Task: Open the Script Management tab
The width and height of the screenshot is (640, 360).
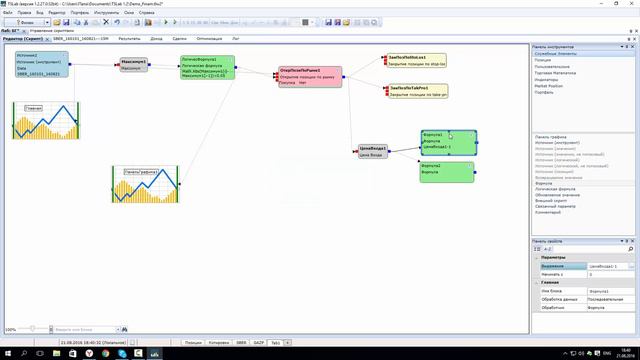Action: (52, 31)
